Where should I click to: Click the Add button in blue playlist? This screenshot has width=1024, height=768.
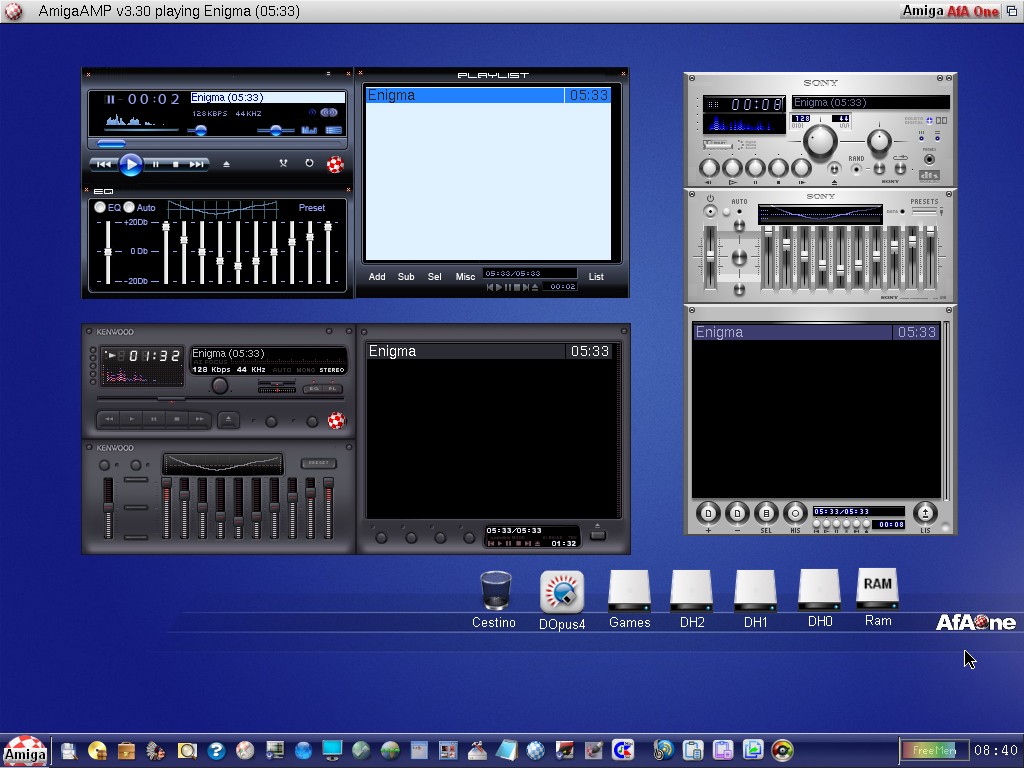377,277
